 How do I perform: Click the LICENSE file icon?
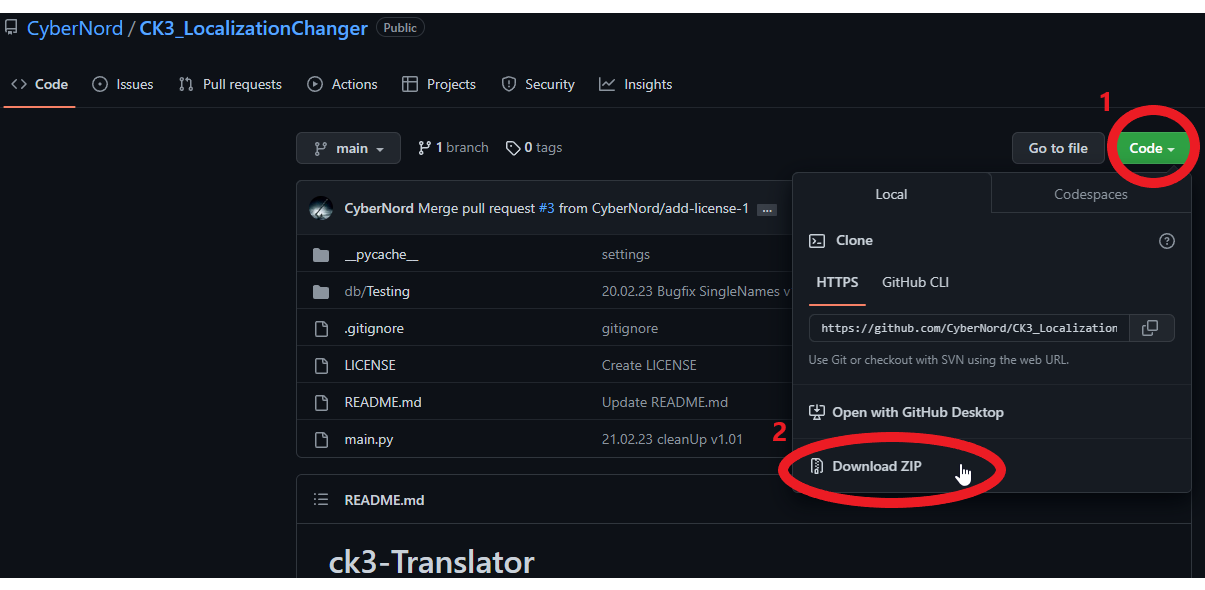tap(321, 365)
